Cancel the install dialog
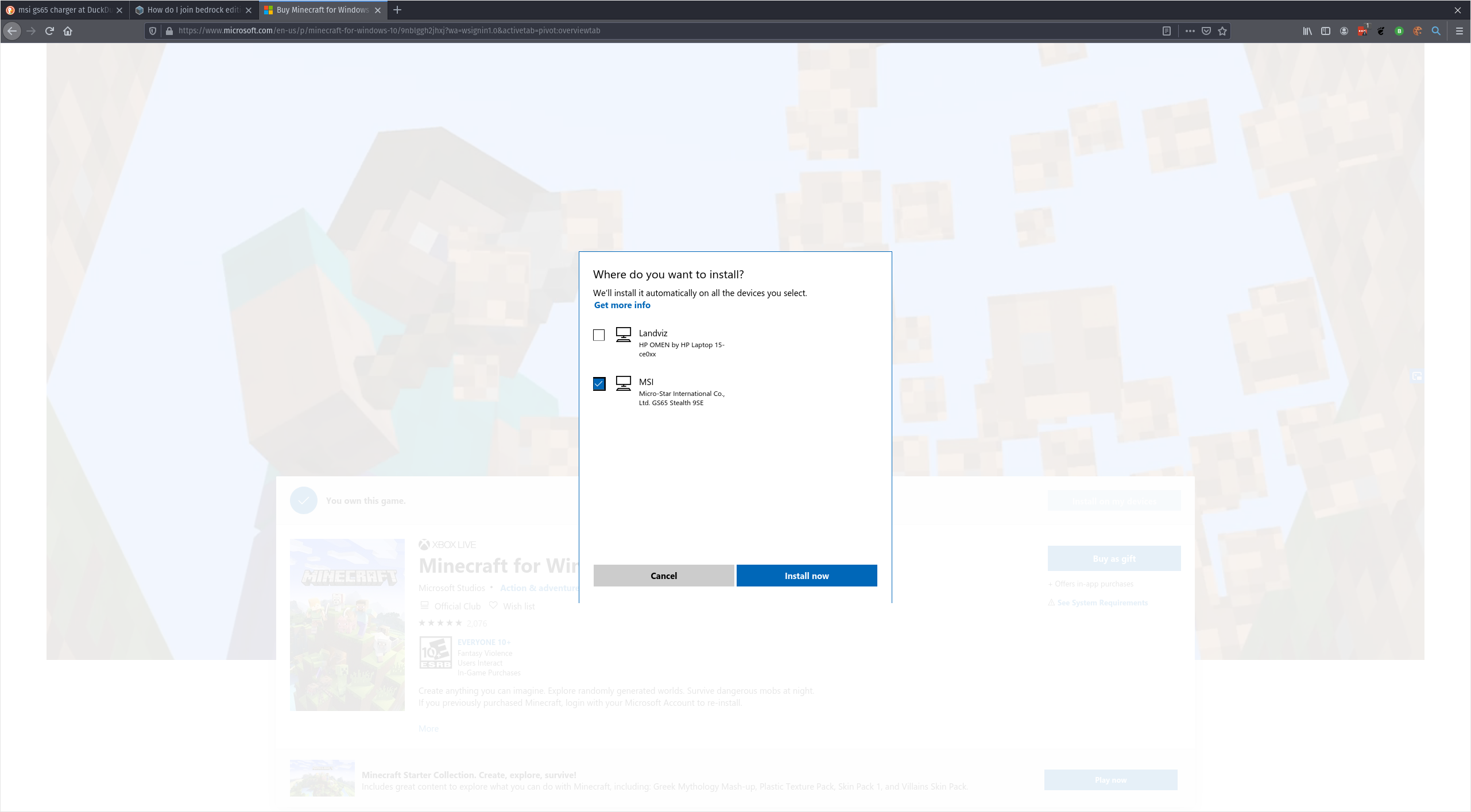 [664, 576]
